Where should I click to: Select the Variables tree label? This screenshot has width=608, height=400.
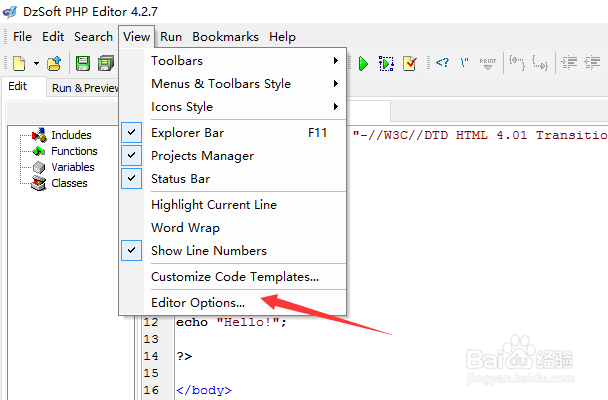point(73,167)
